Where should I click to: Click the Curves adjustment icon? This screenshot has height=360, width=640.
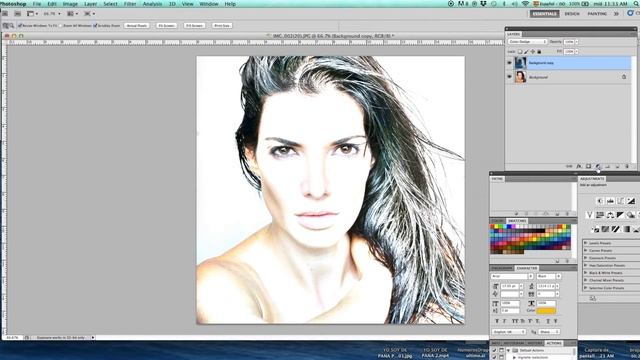click(x=620, y=201)
